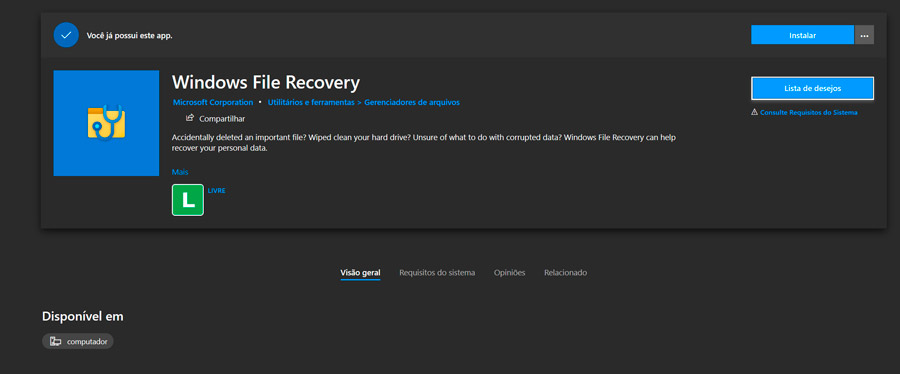Open Utilitários e ferramentas category link
This screenshot has width=900, height=374.
point(311,103)
